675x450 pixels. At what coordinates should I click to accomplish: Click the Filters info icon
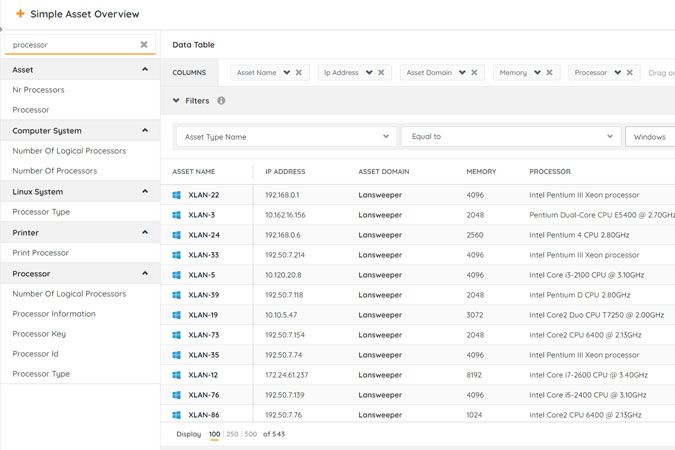(221, 101)
